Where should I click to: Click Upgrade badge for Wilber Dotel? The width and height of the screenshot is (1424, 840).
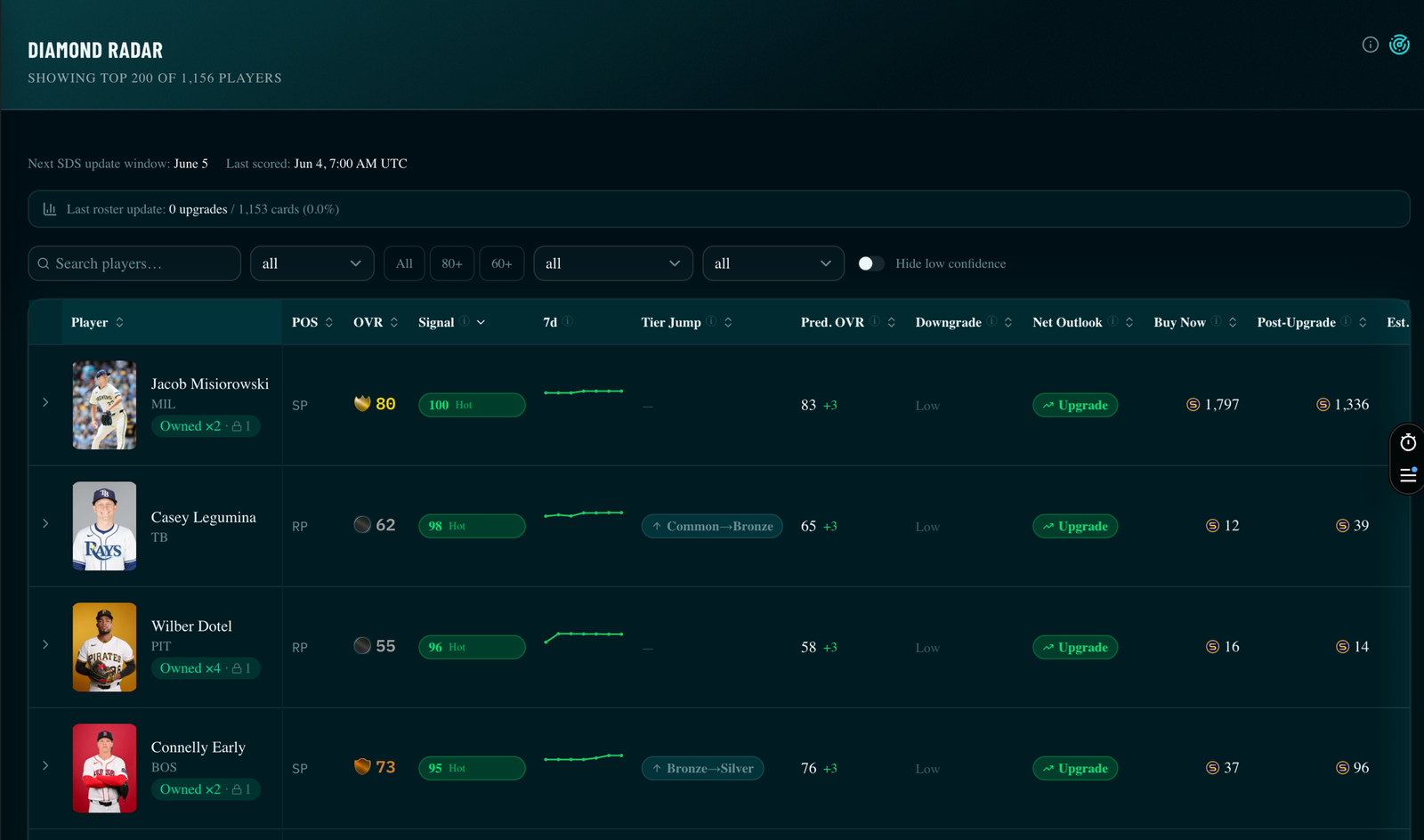pyautogui.click(x=1075, y=647)
